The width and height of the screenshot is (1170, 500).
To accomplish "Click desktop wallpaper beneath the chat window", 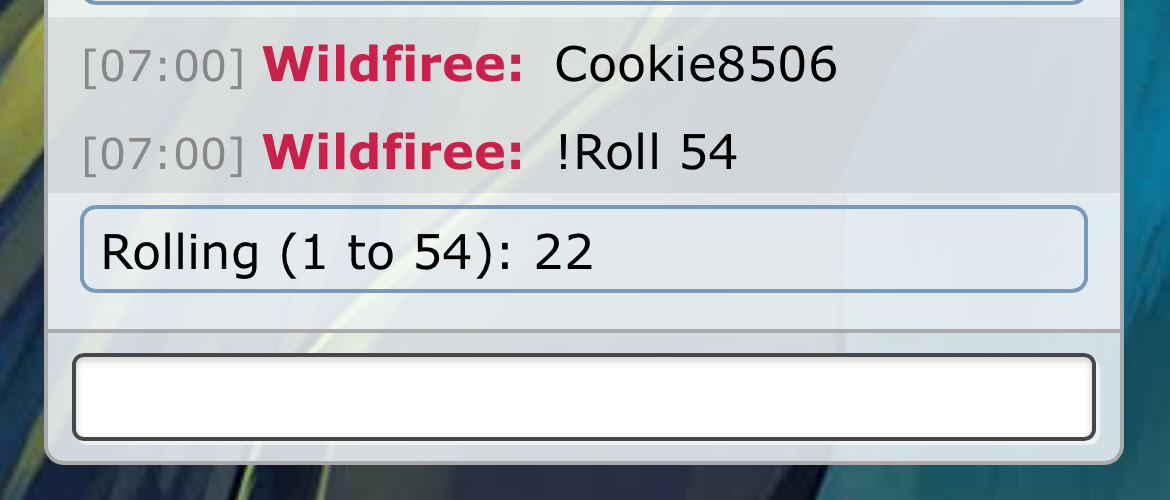I will [x=584, y=484].
